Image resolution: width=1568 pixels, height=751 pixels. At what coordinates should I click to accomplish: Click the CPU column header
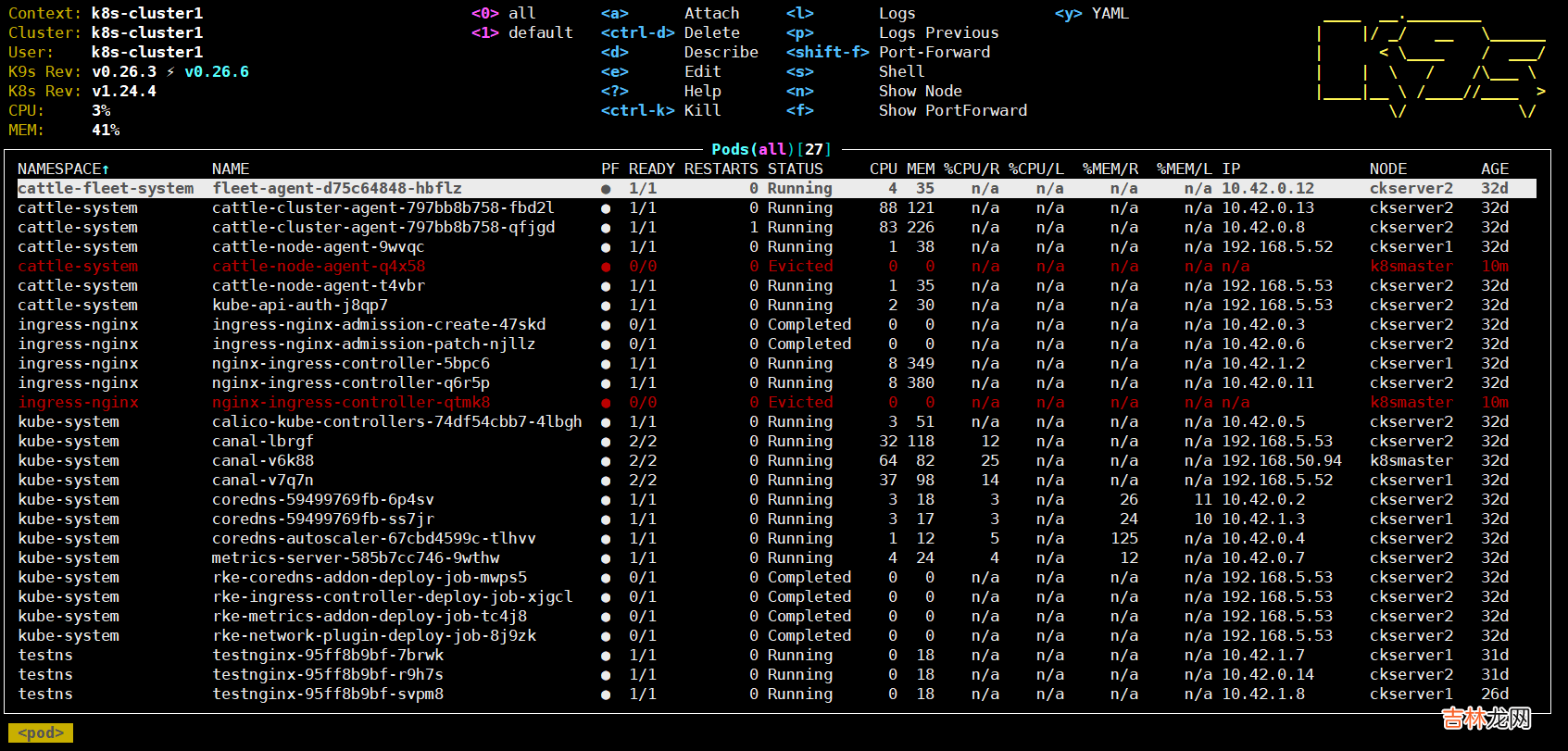pyautogui.click(x=884, y=169)
